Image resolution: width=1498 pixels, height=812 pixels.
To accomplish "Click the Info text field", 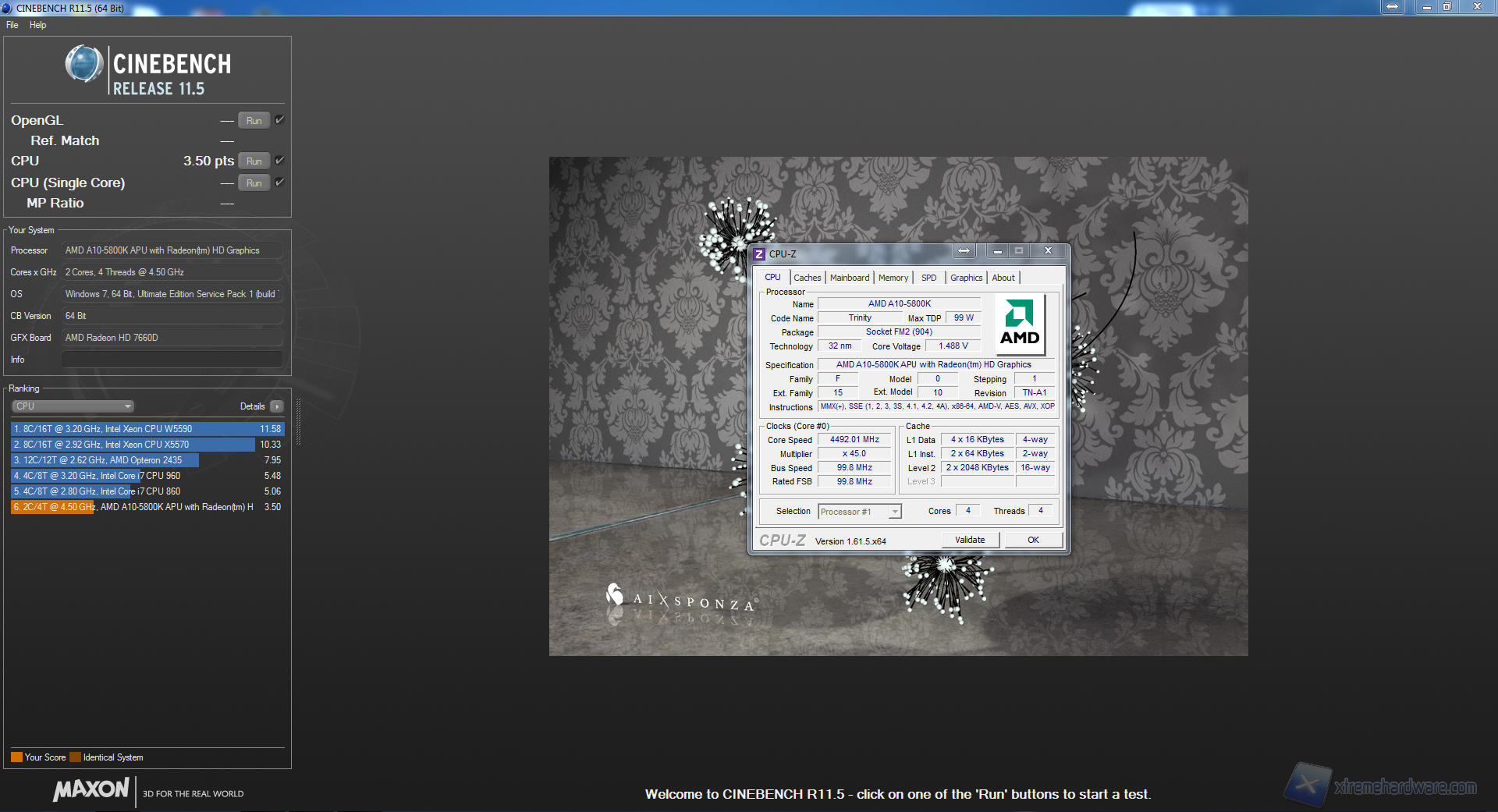I will tap(172, 360).
